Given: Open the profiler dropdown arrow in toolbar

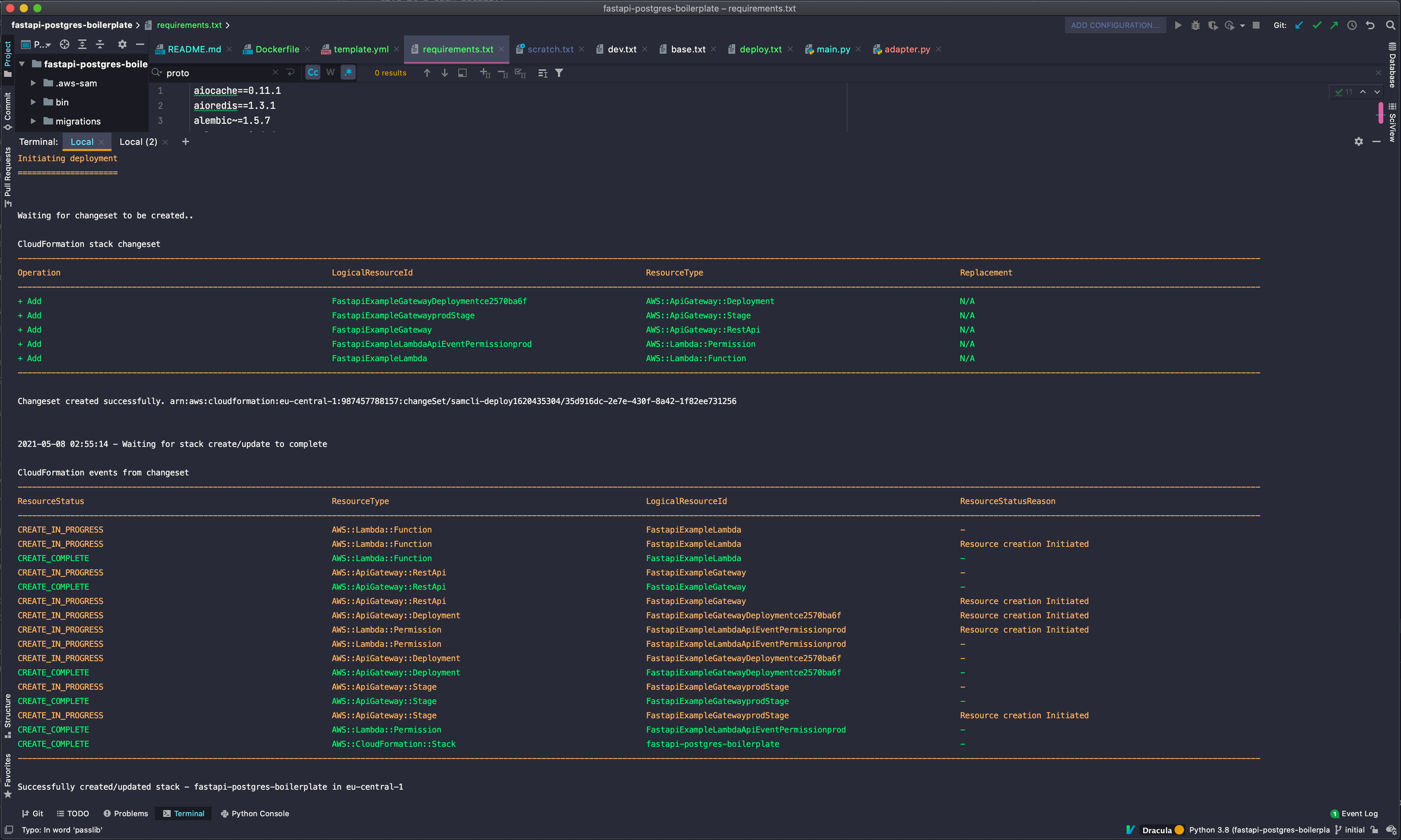Looking at the screenshot, I should coord(1243,25).
